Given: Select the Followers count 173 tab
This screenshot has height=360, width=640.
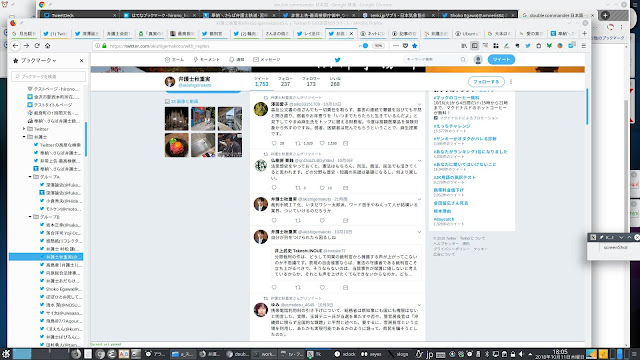Looking at the screenshot, I should (x=311, y=82).
